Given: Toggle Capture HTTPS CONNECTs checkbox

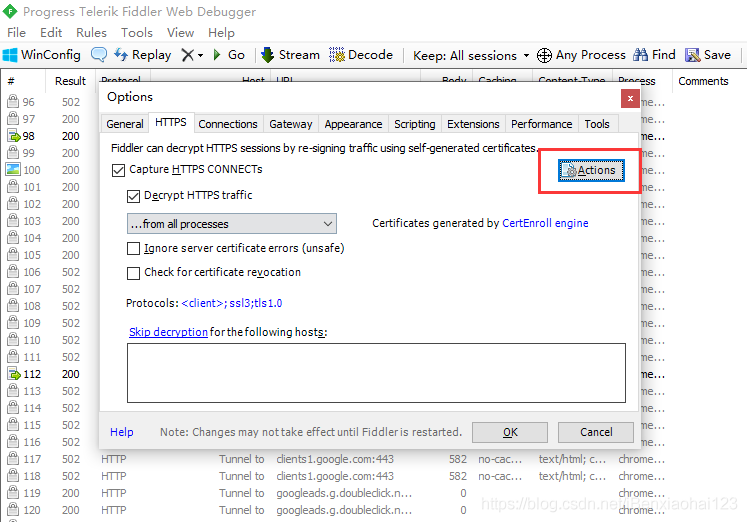Looking at the screenshot, I should 118,170.
